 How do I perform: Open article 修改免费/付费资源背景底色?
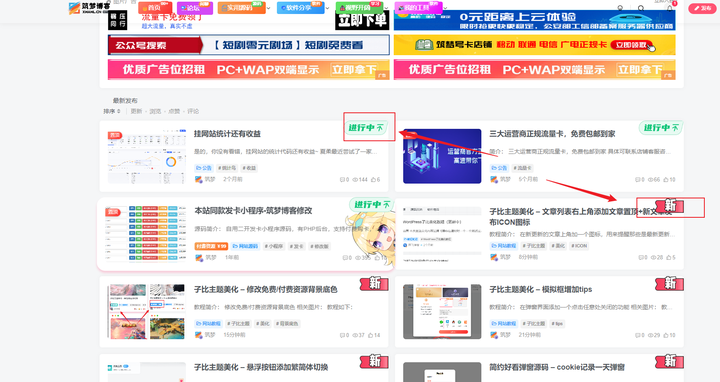[265, 289]
